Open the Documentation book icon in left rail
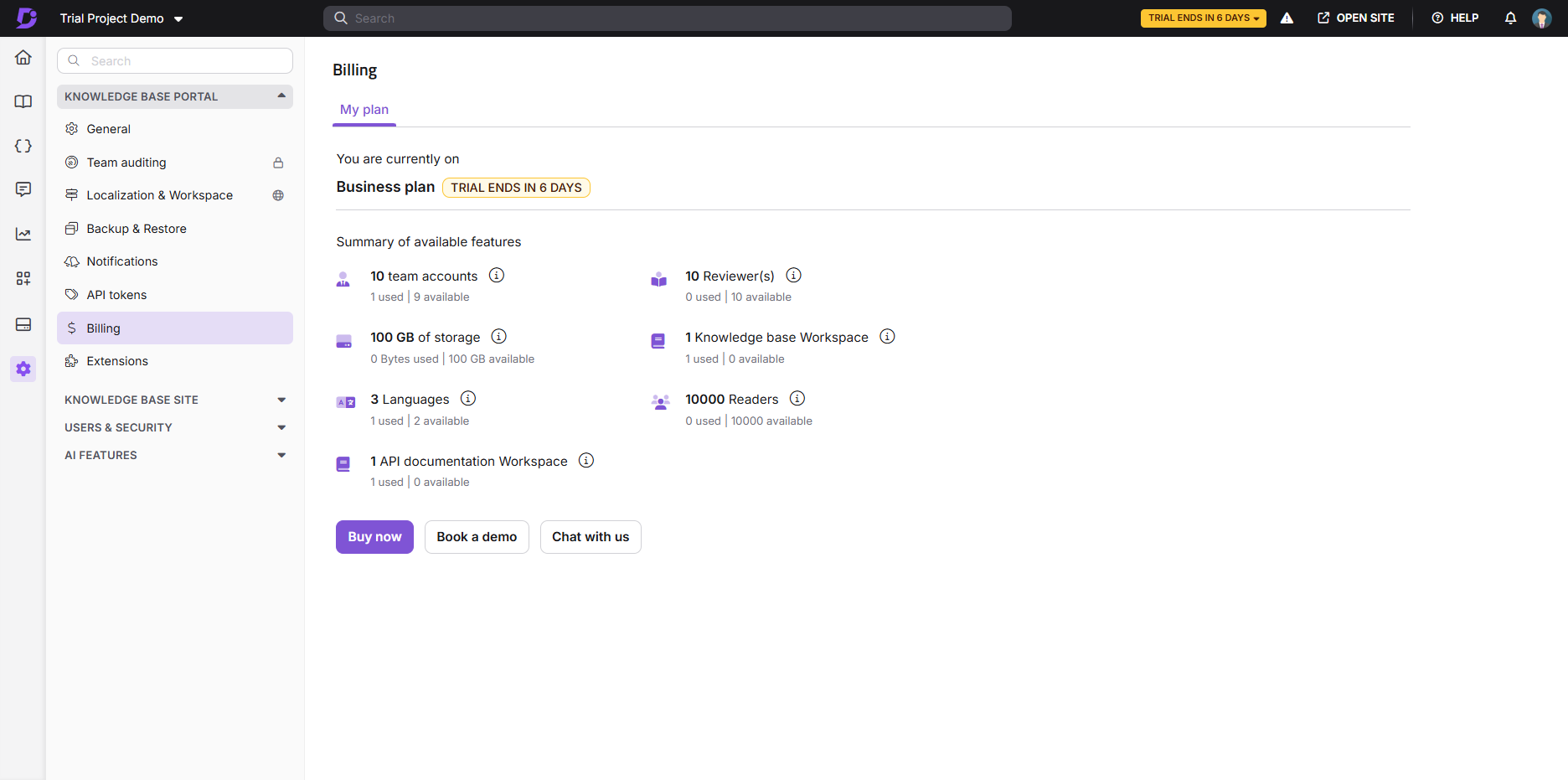Screen dimensions: 1568x780 (23, 101)
